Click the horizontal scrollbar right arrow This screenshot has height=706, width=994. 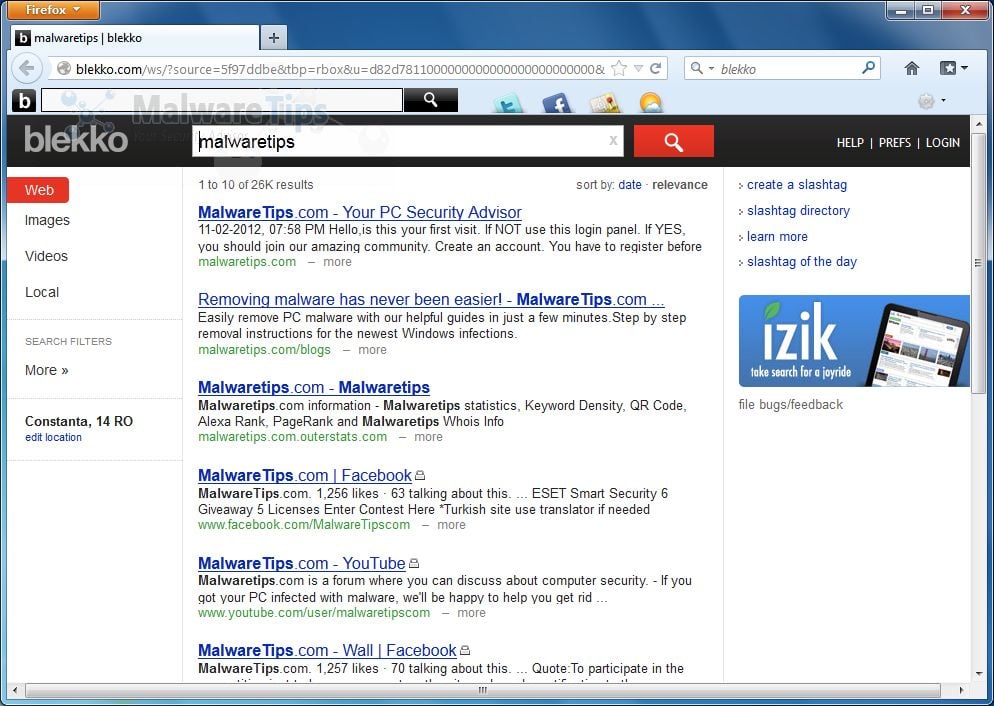click(962, 690)
